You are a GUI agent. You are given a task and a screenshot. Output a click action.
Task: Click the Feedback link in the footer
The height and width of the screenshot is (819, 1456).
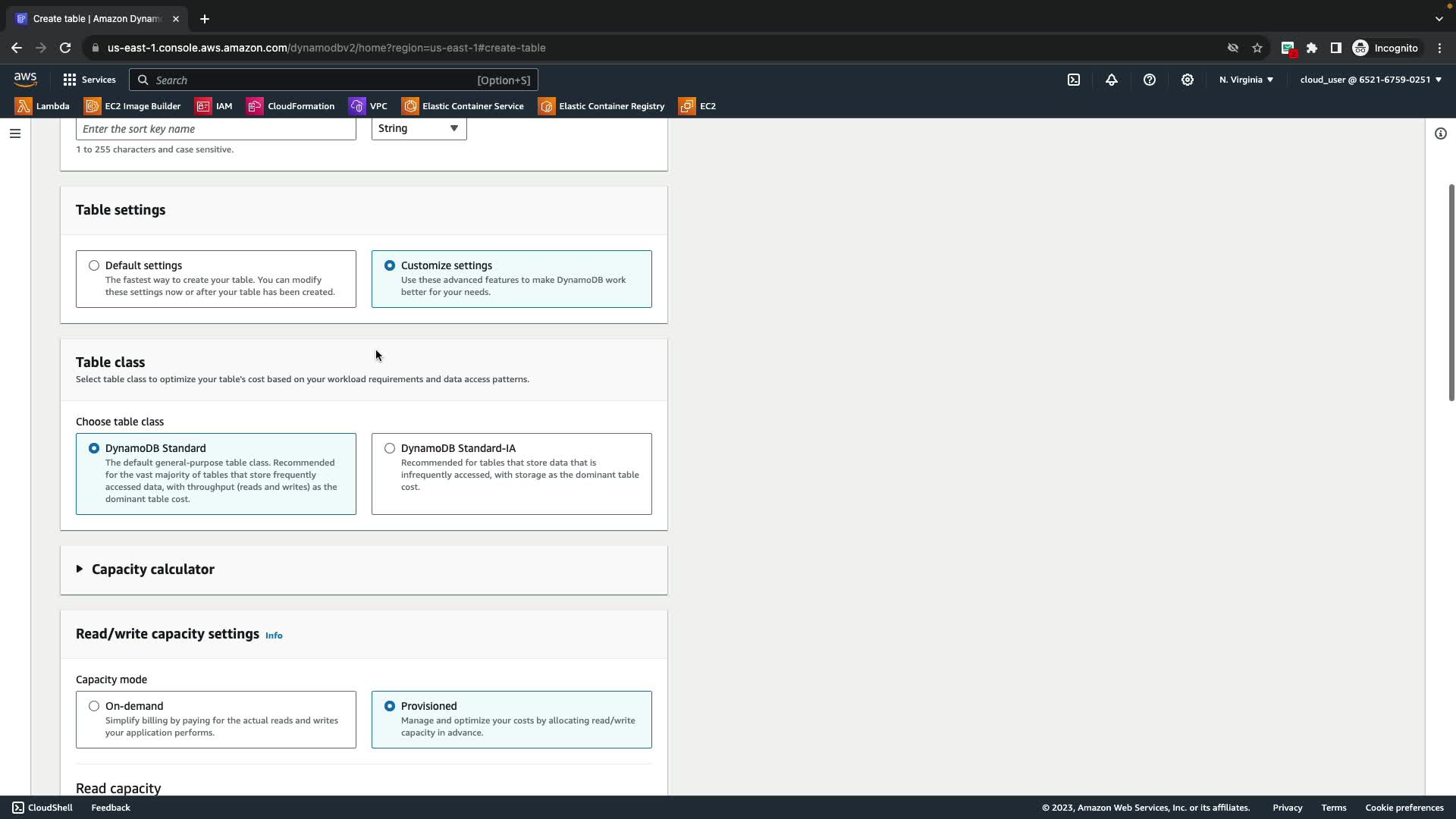pos(111,808)
